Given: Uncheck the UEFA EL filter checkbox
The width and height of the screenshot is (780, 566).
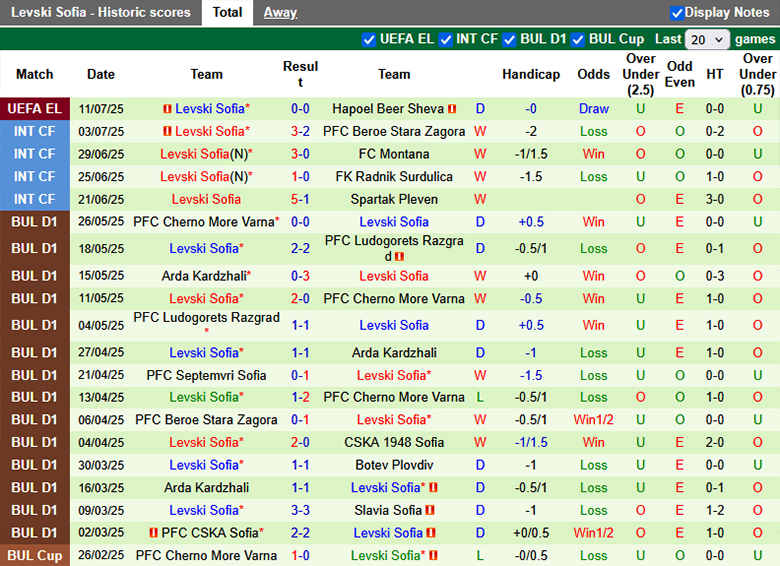Looking at the screenshot, I should point(369,40).
